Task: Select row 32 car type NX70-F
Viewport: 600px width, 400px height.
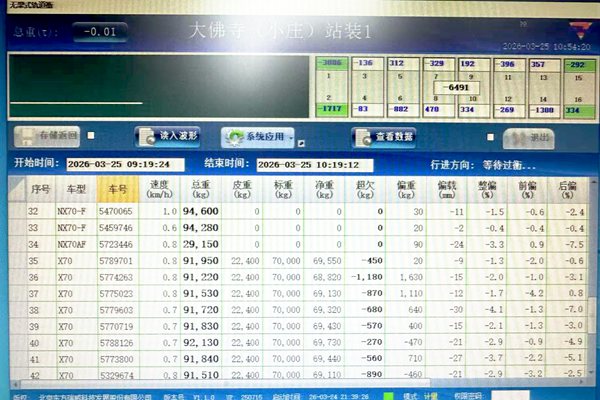Action: (x=74, y=212)
